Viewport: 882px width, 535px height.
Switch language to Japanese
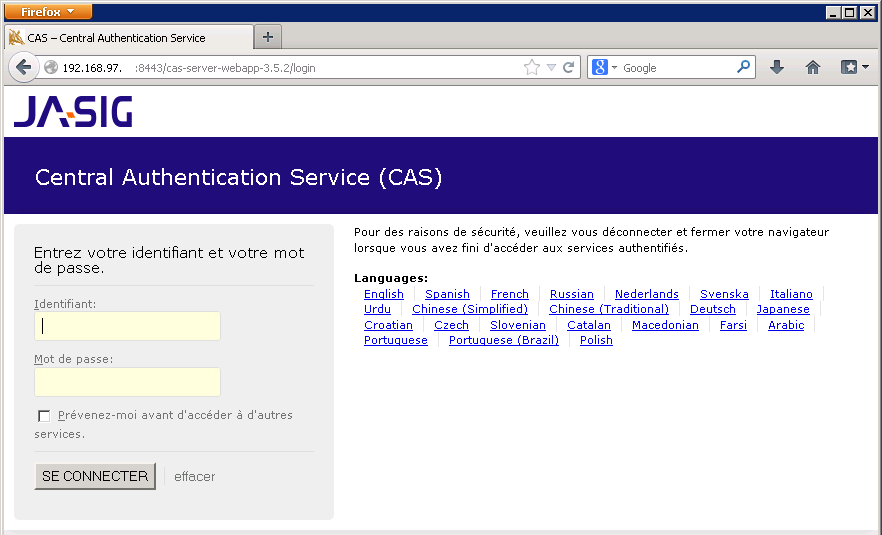tap(783, 309)
